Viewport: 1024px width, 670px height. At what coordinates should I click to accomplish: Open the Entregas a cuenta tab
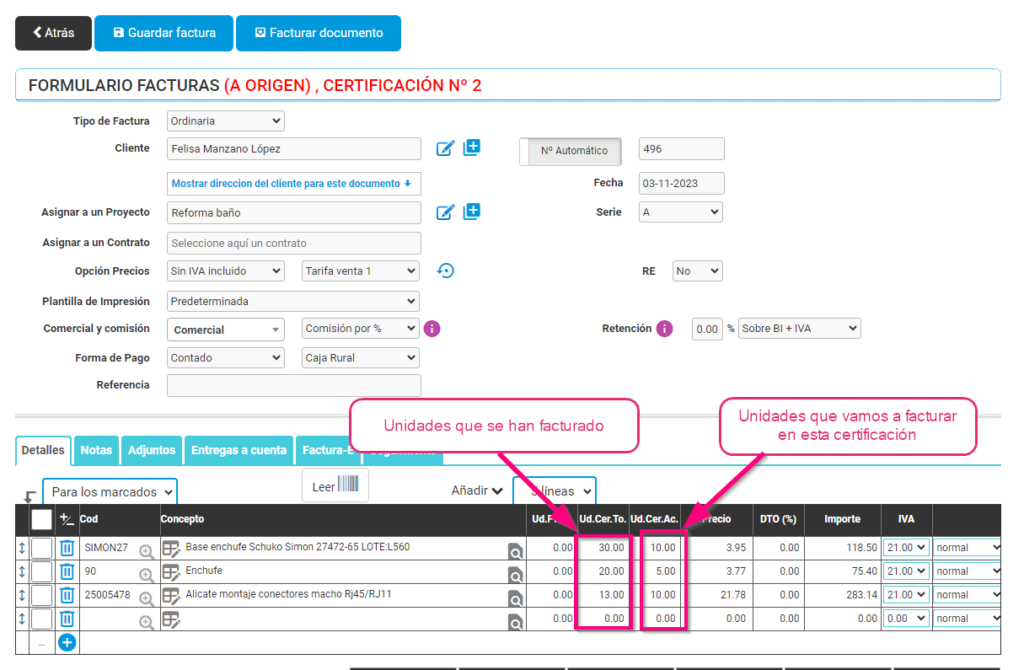point(238,451)
